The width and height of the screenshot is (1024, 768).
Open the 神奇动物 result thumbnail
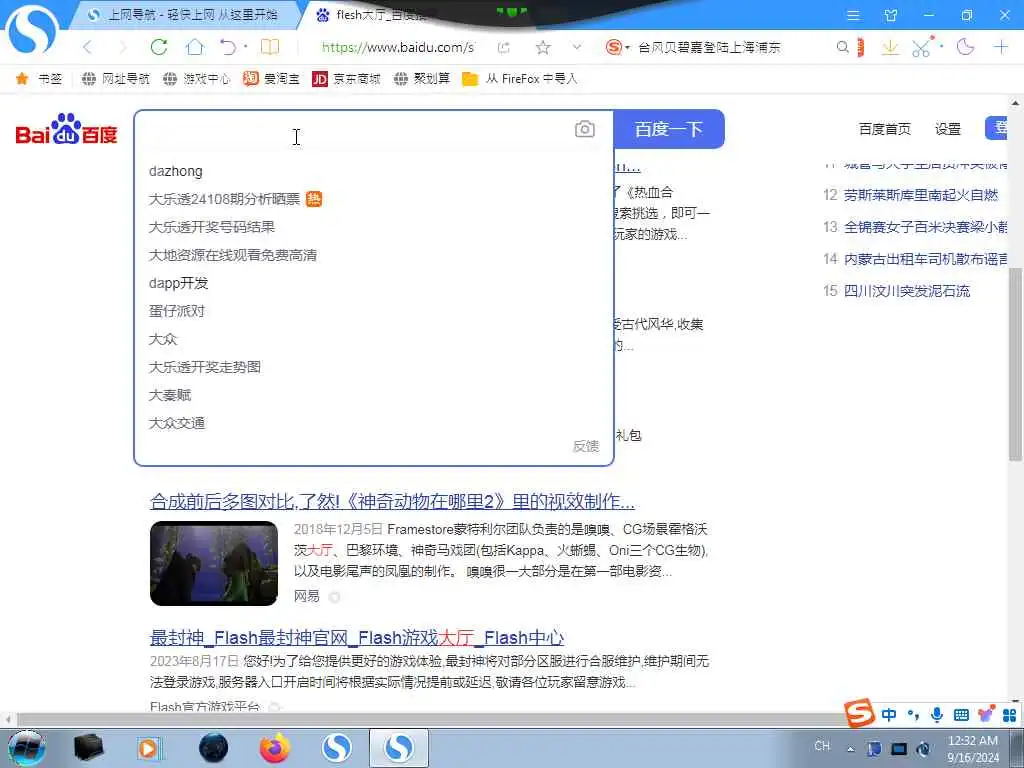coord(214,564)
